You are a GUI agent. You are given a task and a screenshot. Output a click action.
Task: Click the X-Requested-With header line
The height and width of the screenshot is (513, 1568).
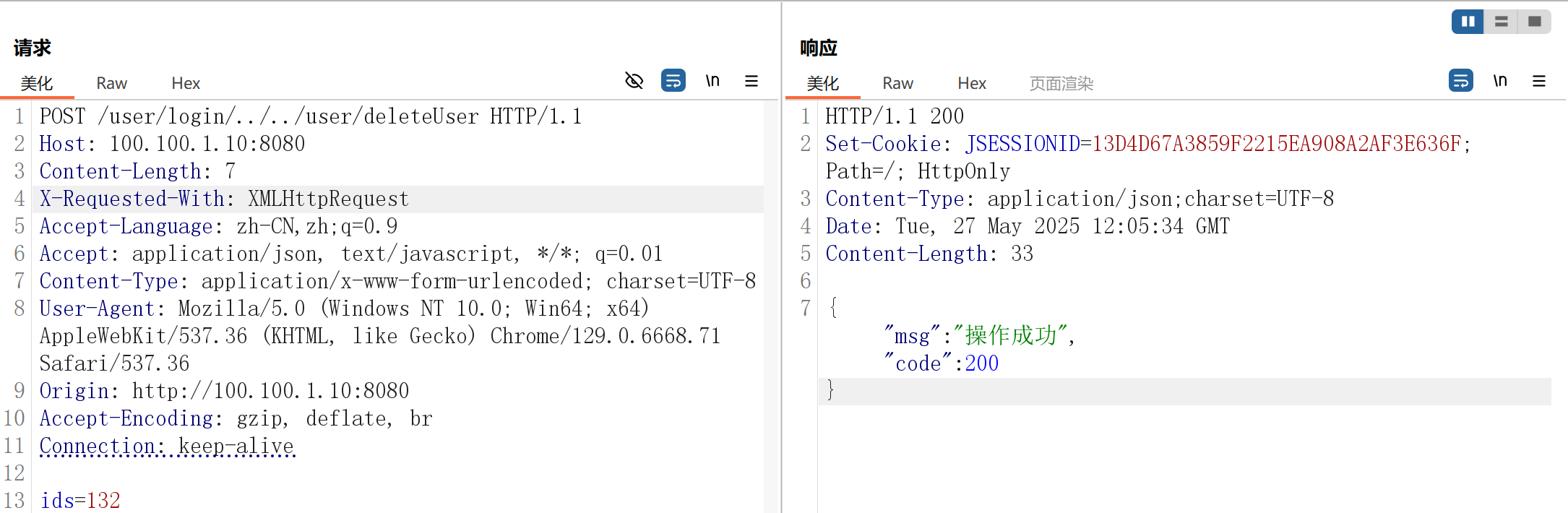[224, 199]
